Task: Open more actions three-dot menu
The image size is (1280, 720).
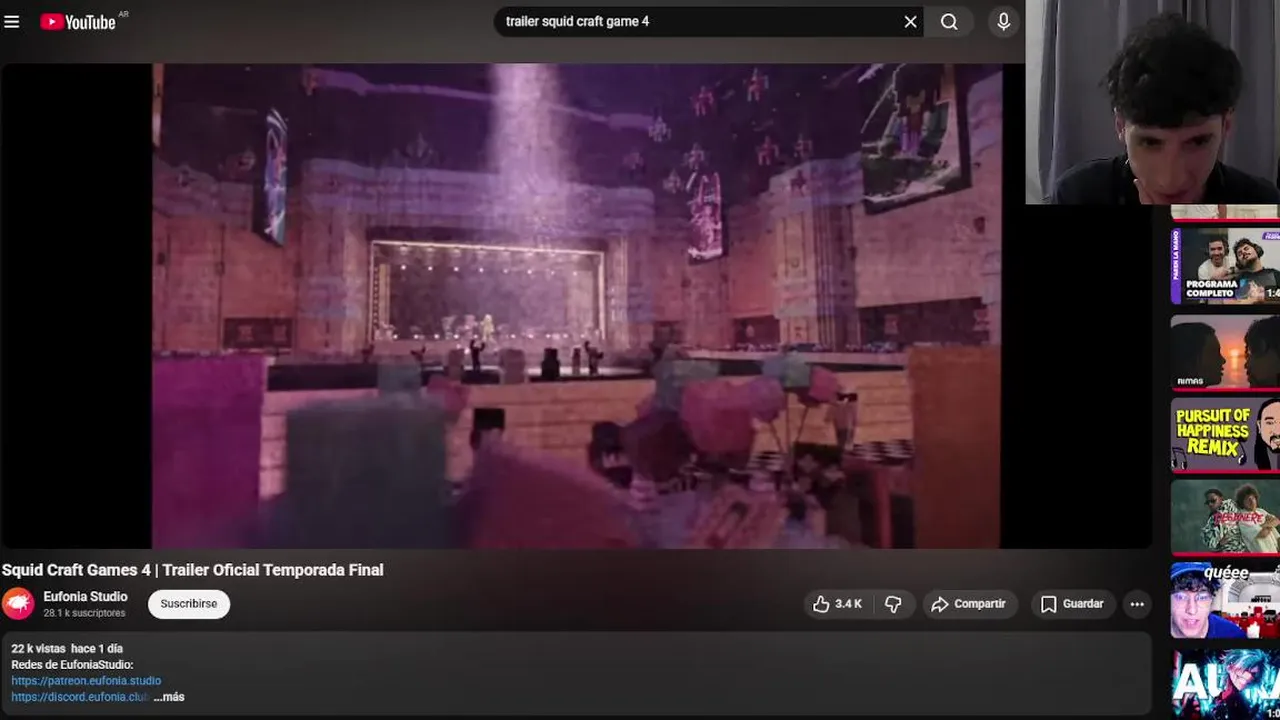Action: pos(1136,604)
